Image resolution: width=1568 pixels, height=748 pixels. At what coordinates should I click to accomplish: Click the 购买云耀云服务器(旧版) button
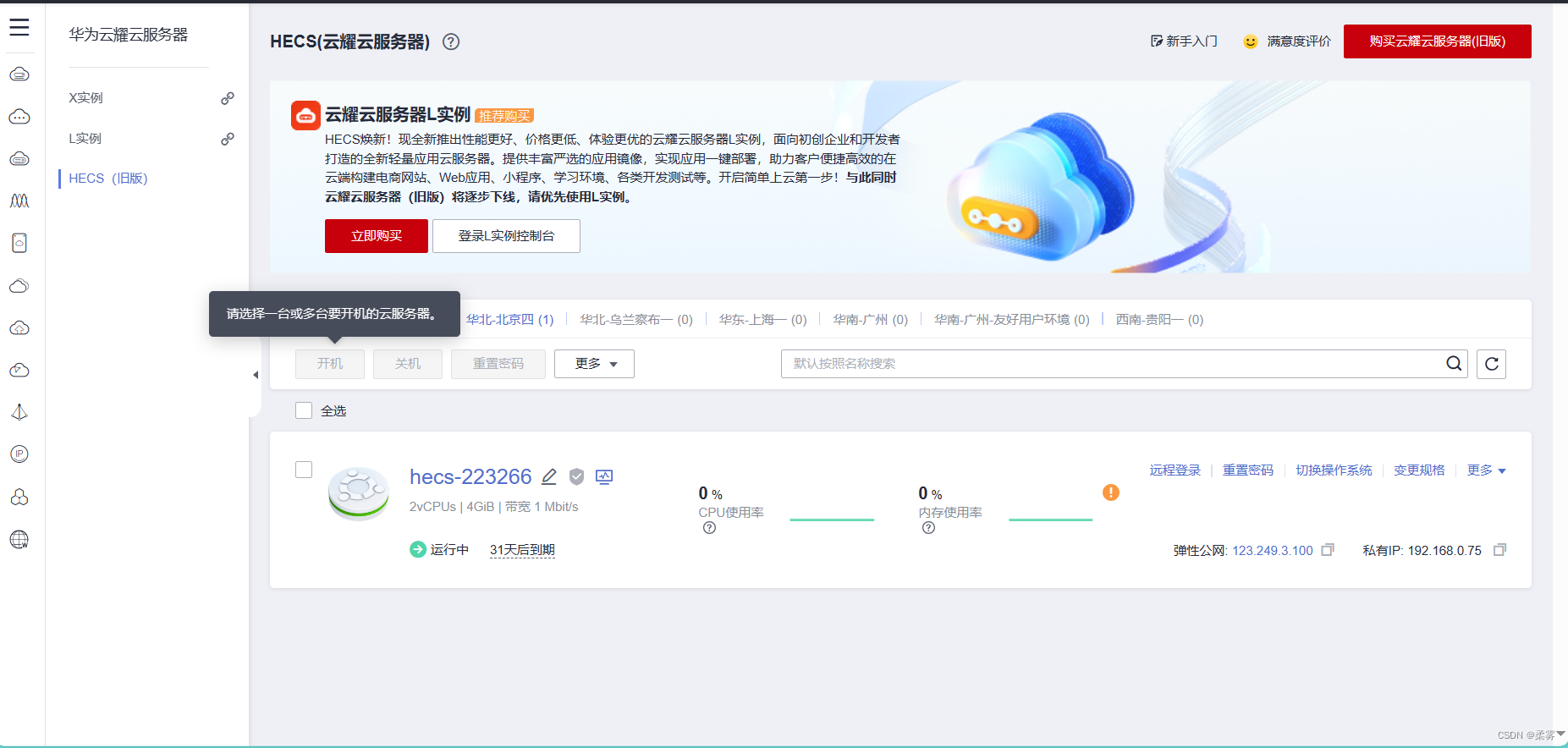point(1438,41)
